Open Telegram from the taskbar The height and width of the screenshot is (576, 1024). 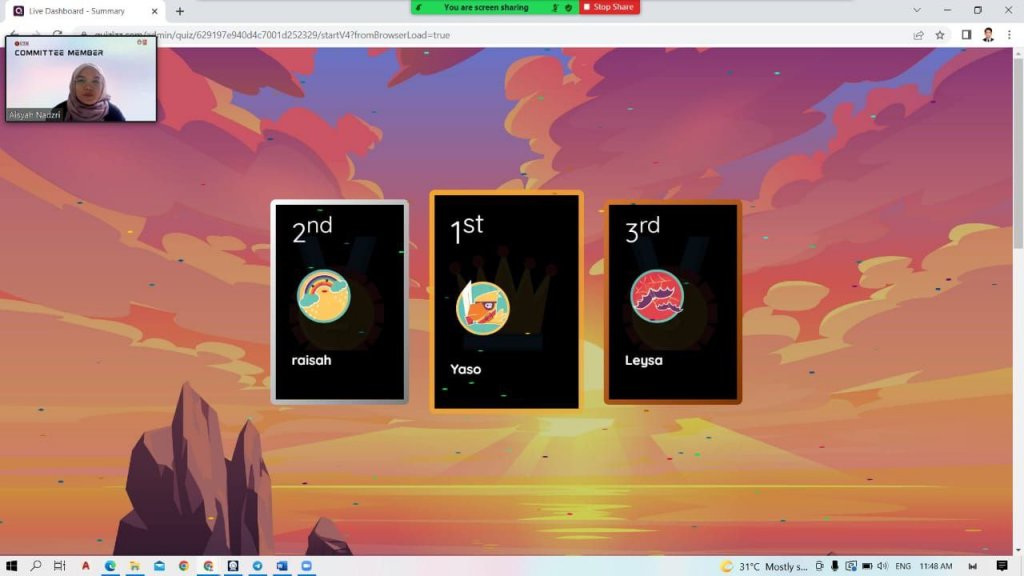pyautogui.click(x=257, y=566)
